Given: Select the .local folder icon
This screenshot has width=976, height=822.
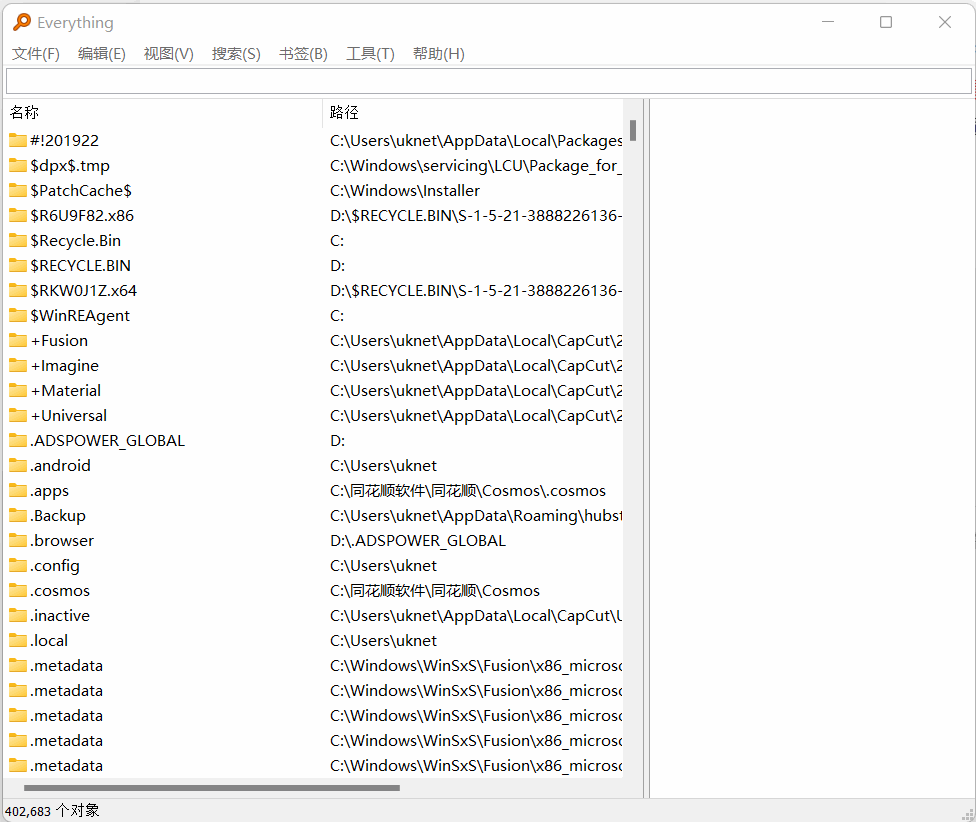Looking at the screenshot, I should [18, 640].
